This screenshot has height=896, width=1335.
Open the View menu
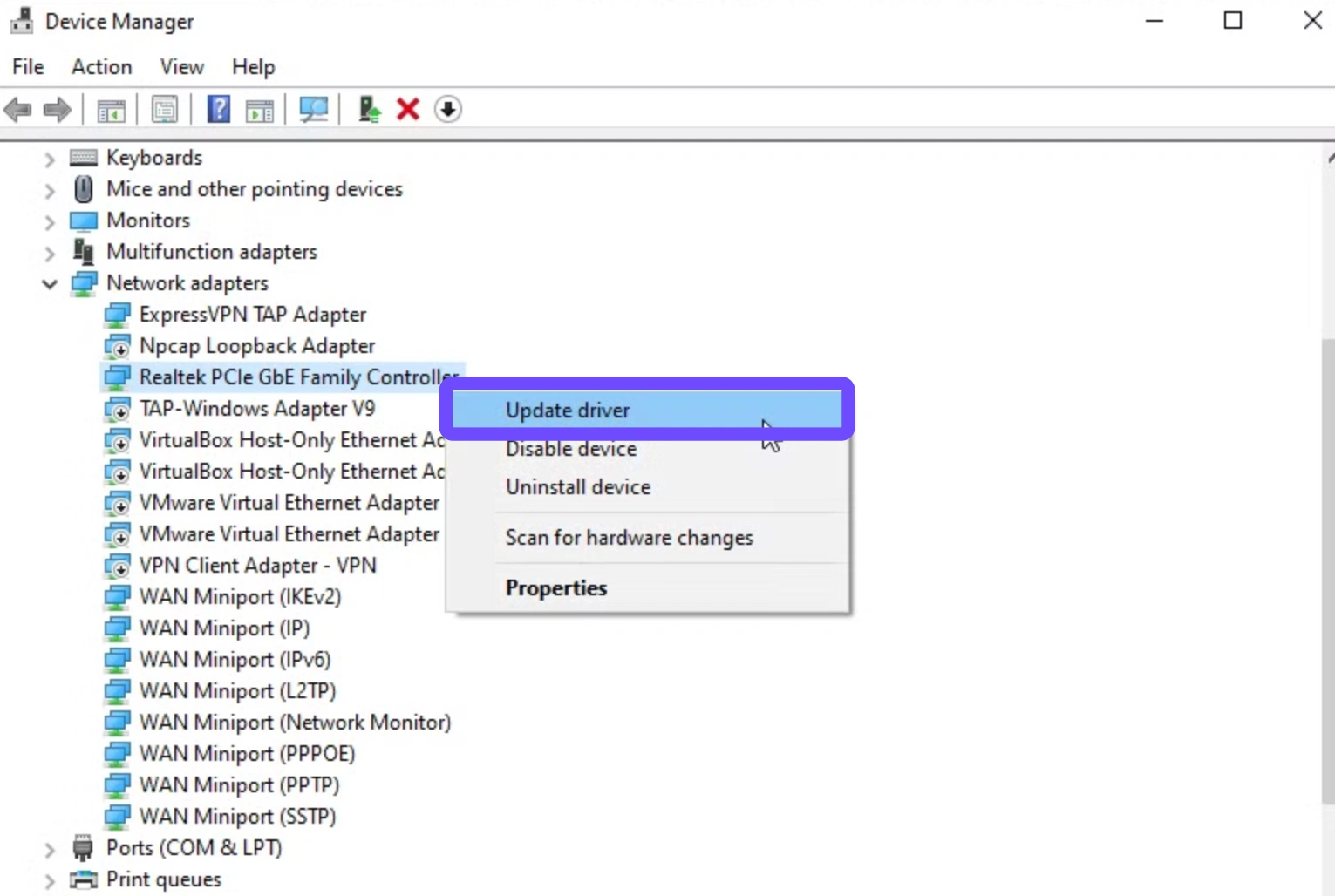point(181,67)
